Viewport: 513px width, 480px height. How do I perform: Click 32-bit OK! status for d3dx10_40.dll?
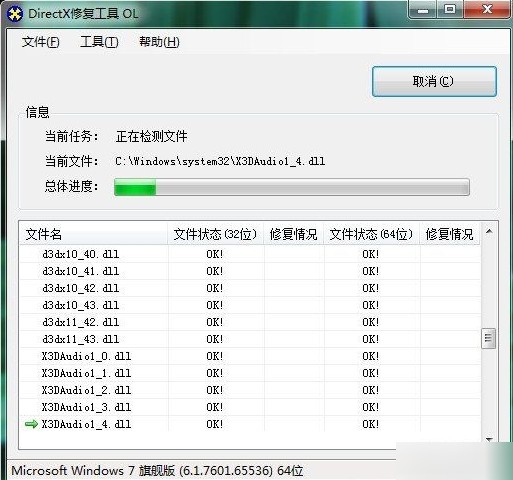pos(215,254)
